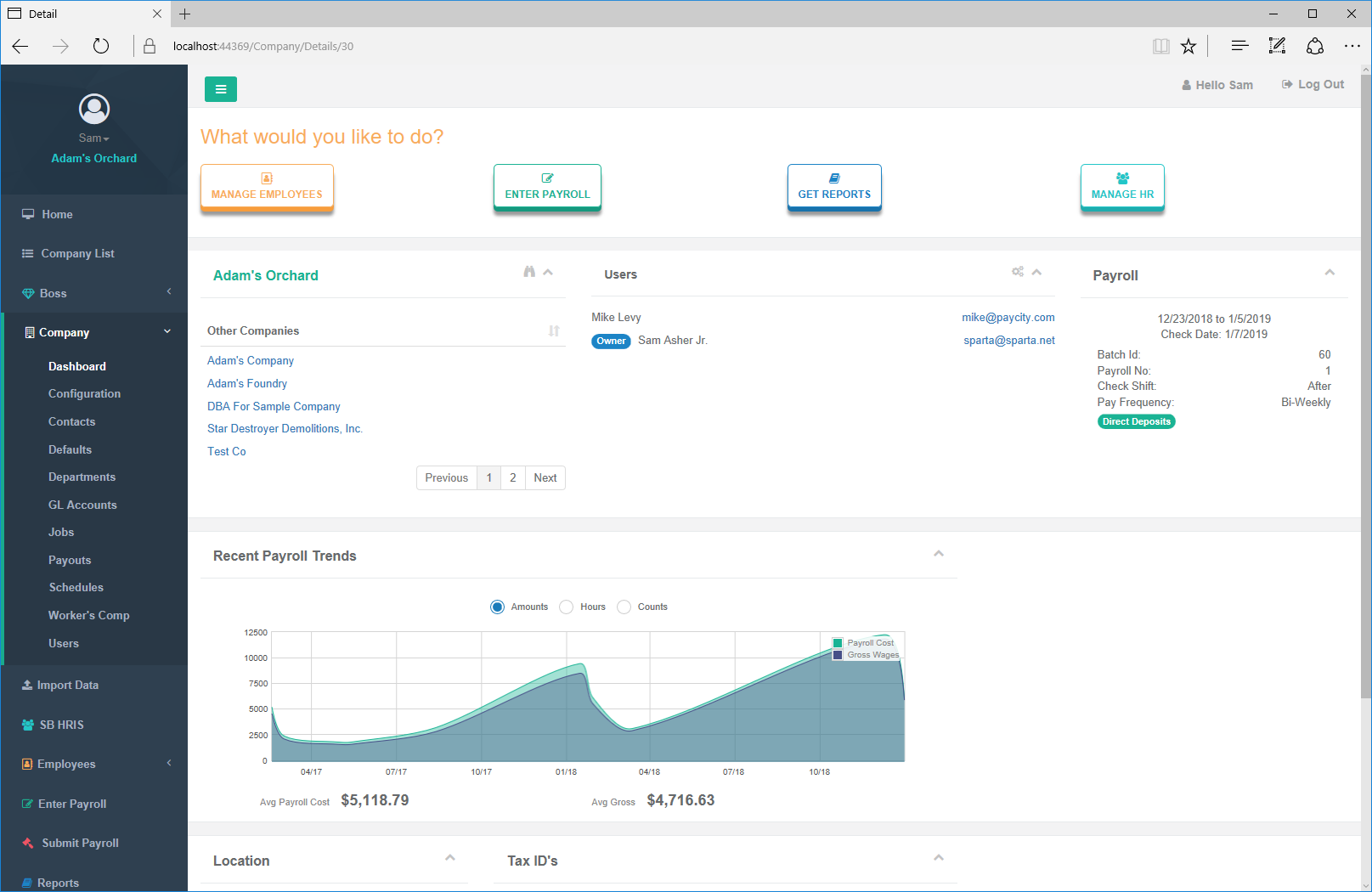This screenshot has width=1372, height=892.
Task: Select the Hours radio button
Action: pyautogui.click(x=567, y=607)
